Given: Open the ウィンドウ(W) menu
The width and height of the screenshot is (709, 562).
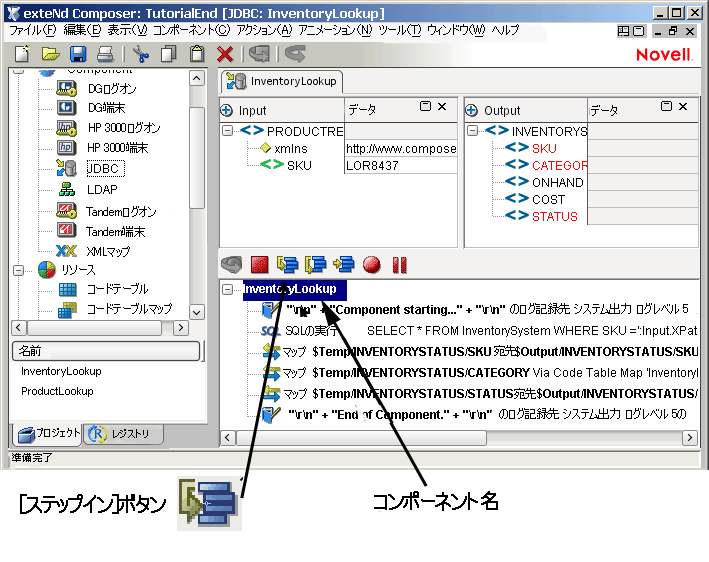Looking at the screenshot, I should [456, 30].
